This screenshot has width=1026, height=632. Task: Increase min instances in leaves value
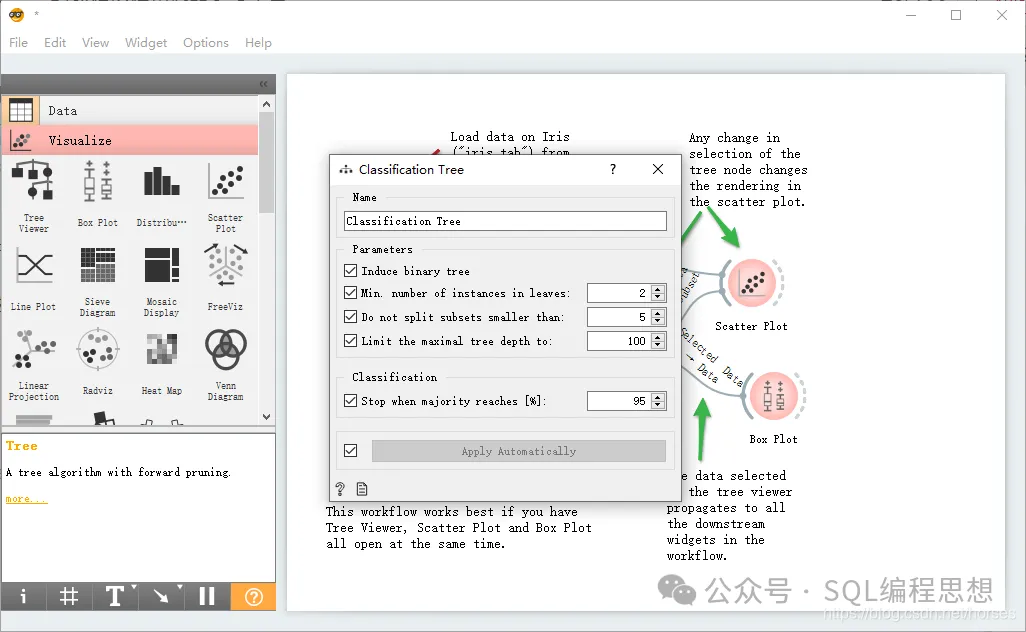[x=659, y=289]
